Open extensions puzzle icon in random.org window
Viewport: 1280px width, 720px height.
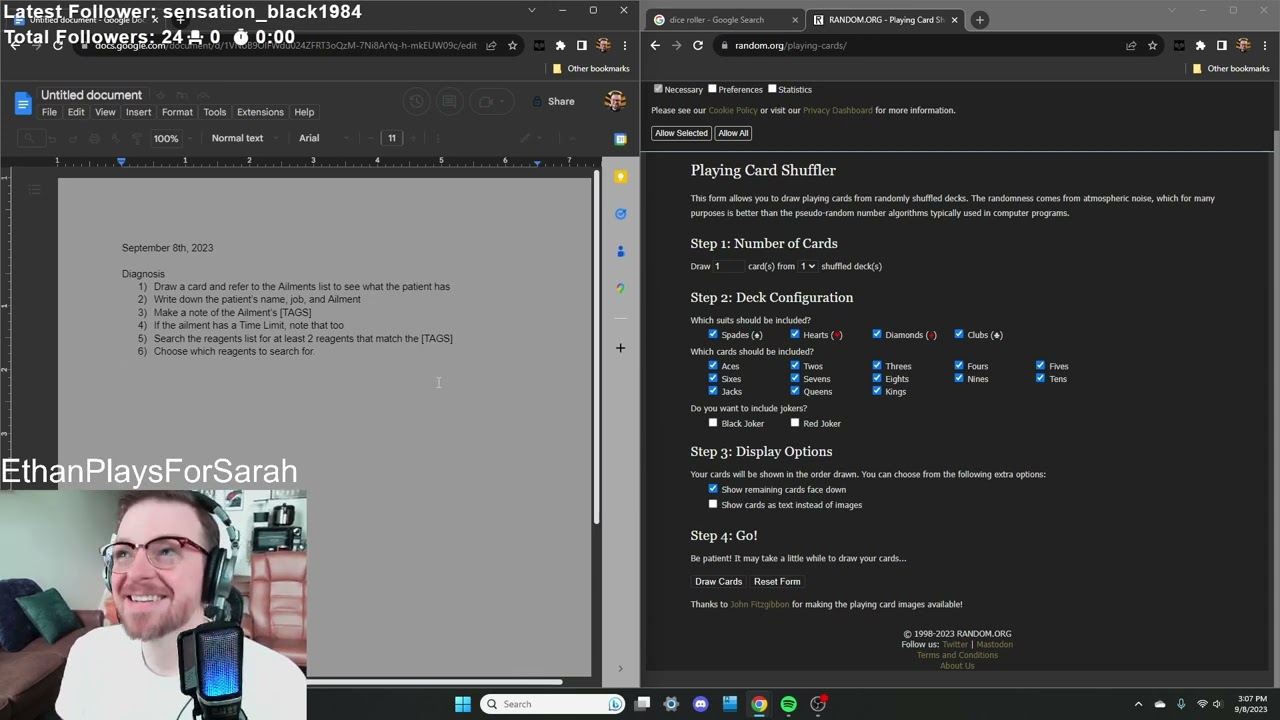pyautogui.click(x=1200, y=45)
